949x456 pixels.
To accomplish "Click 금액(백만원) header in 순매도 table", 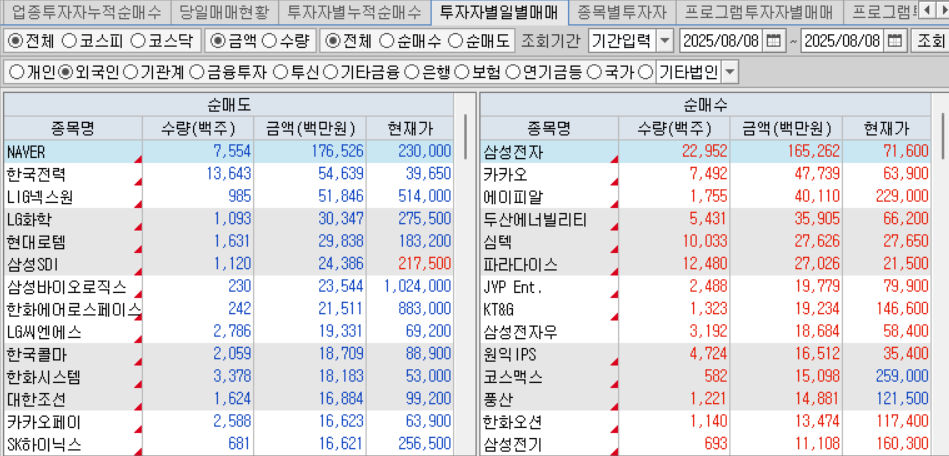I will 309,128.
